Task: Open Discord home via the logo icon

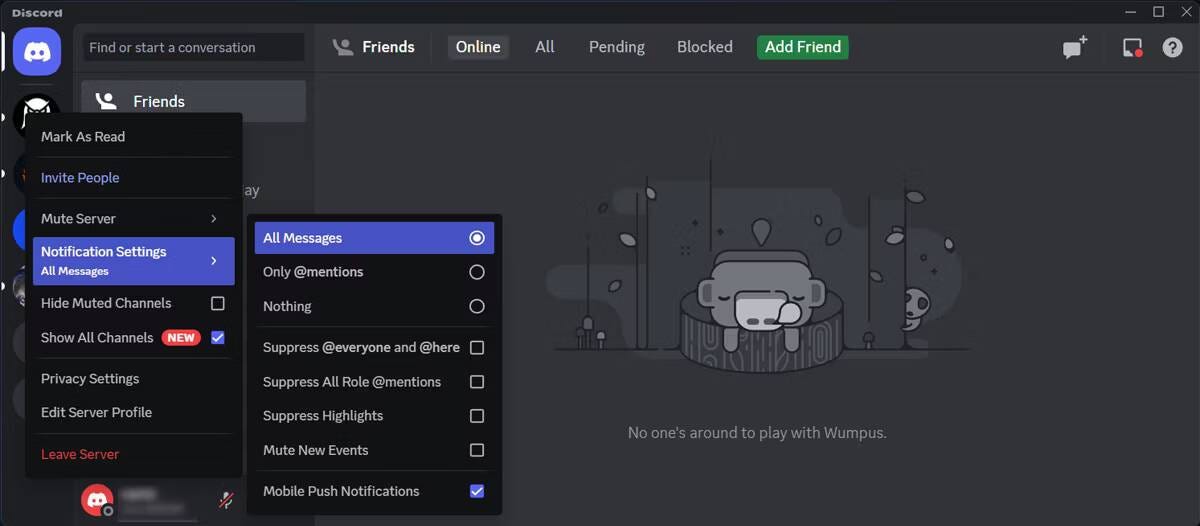Action: [37, 51]
